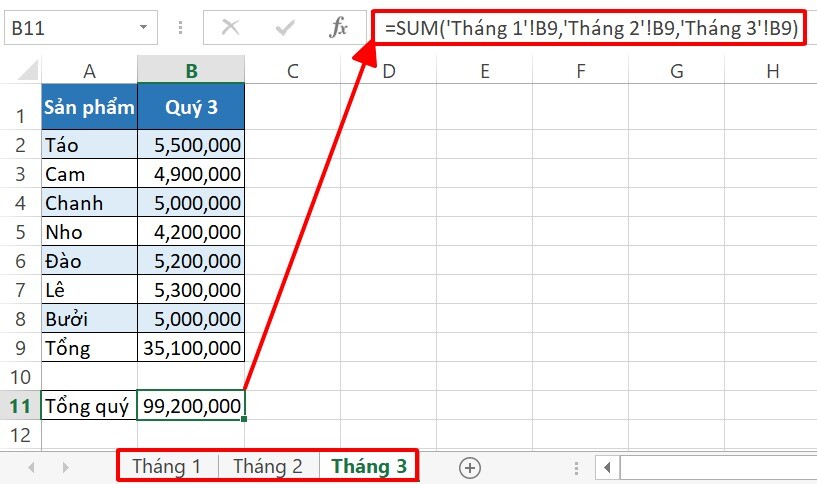Select row 5 header

20,231
